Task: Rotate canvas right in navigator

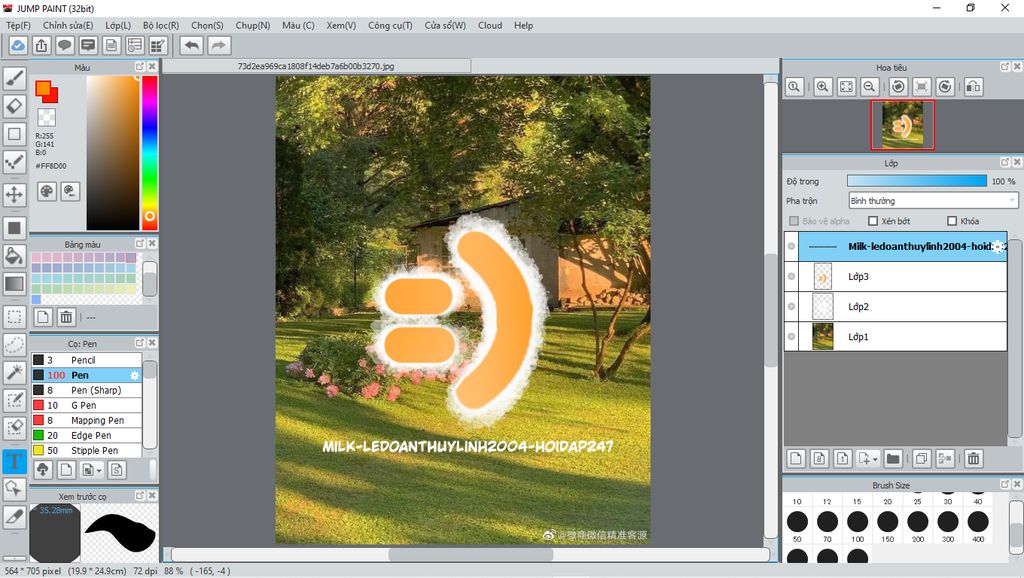Action: coord(944,86)
